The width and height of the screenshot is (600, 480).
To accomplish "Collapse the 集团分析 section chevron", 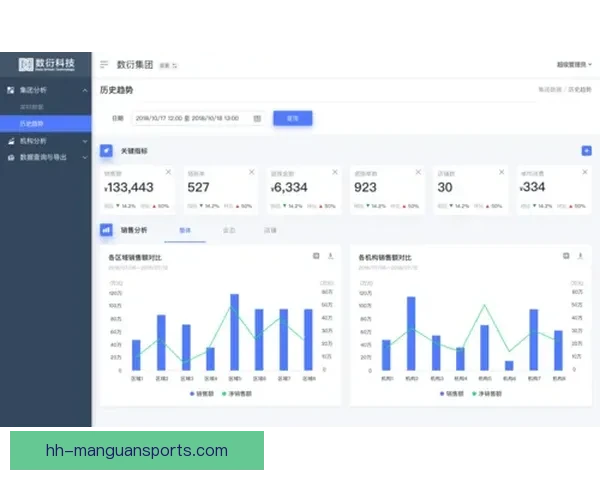I will (x=85, y=90).
